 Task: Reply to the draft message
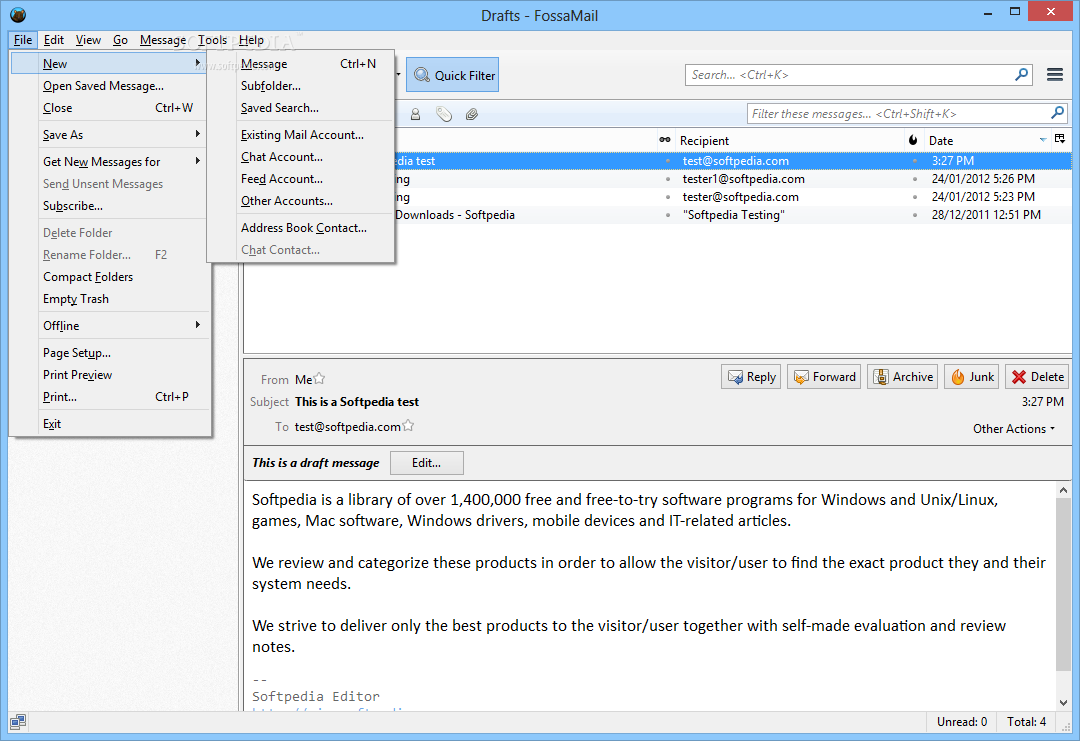coord(751,377)
